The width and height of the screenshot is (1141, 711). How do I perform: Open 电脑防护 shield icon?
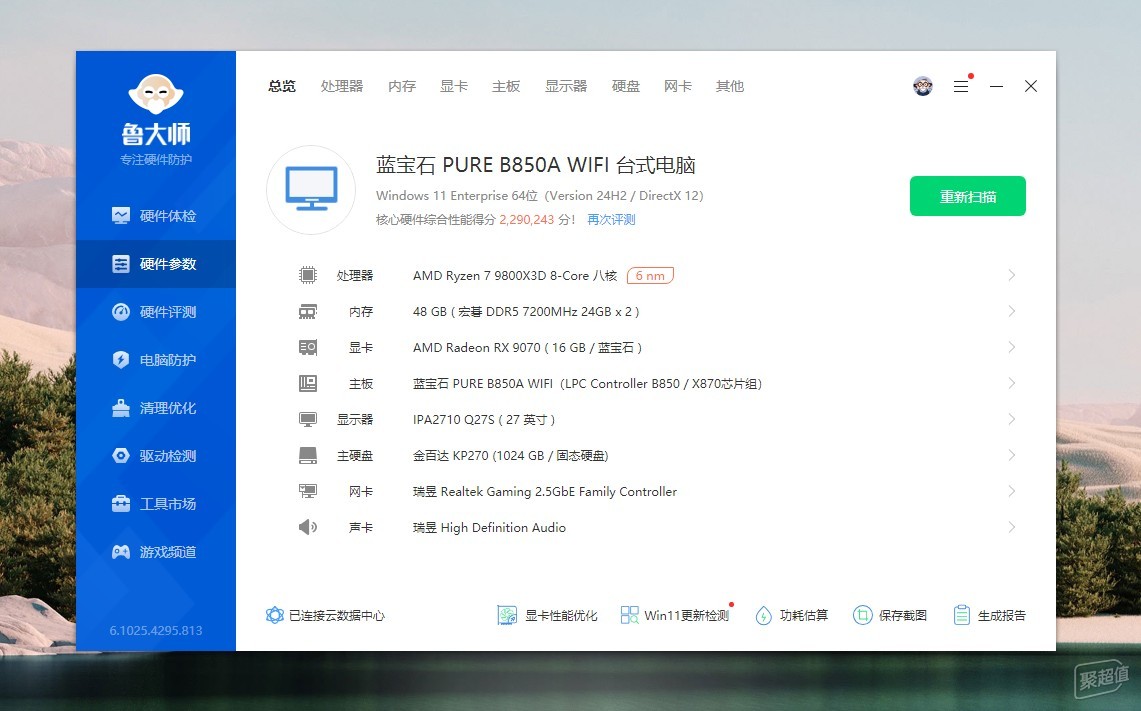coord(121,360)
